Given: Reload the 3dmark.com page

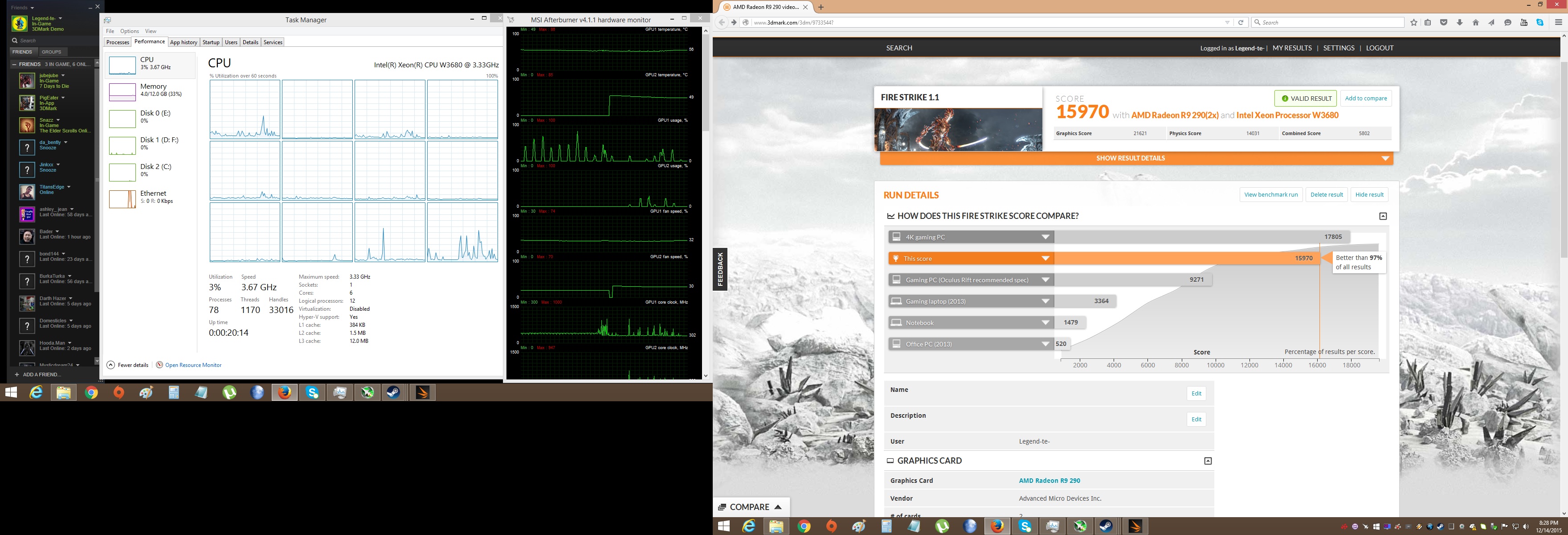Looking at the screenshot, I should click(x=1241, y=23).
